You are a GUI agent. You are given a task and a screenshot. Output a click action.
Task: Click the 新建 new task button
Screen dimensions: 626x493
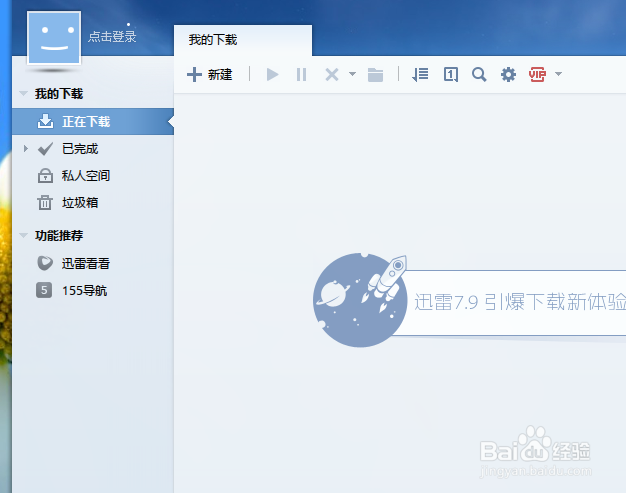[x=210, y=74]
